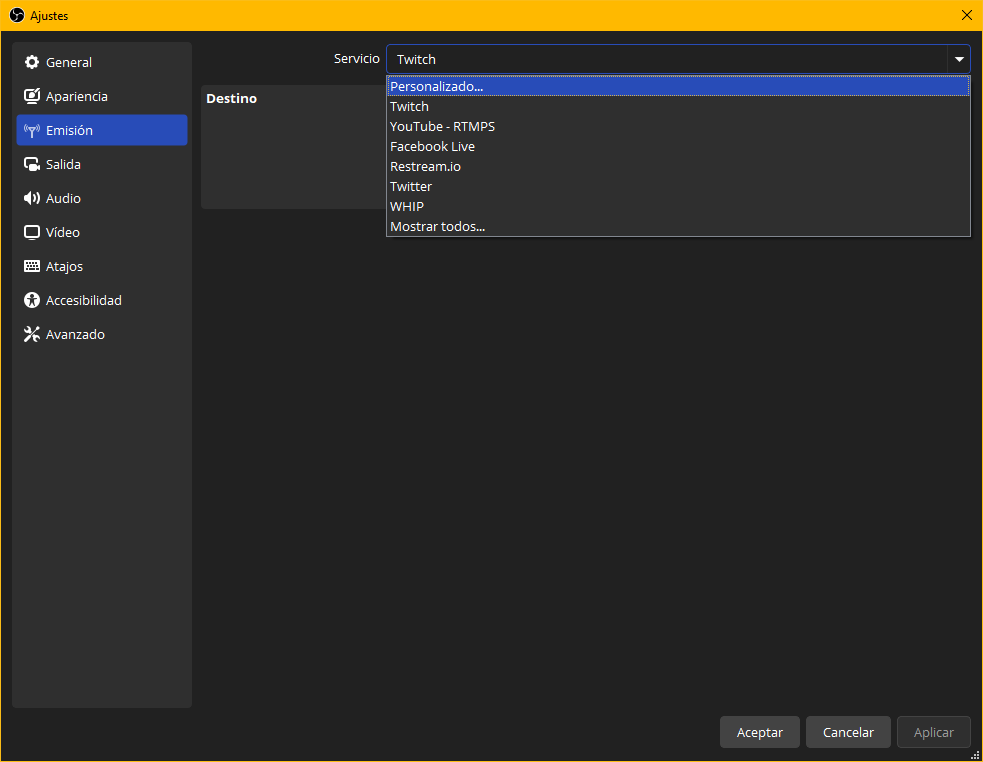Choose Restream.io service option
Image resolution: width=983 pixels, height=762 pixels.
tap(678, 166)
